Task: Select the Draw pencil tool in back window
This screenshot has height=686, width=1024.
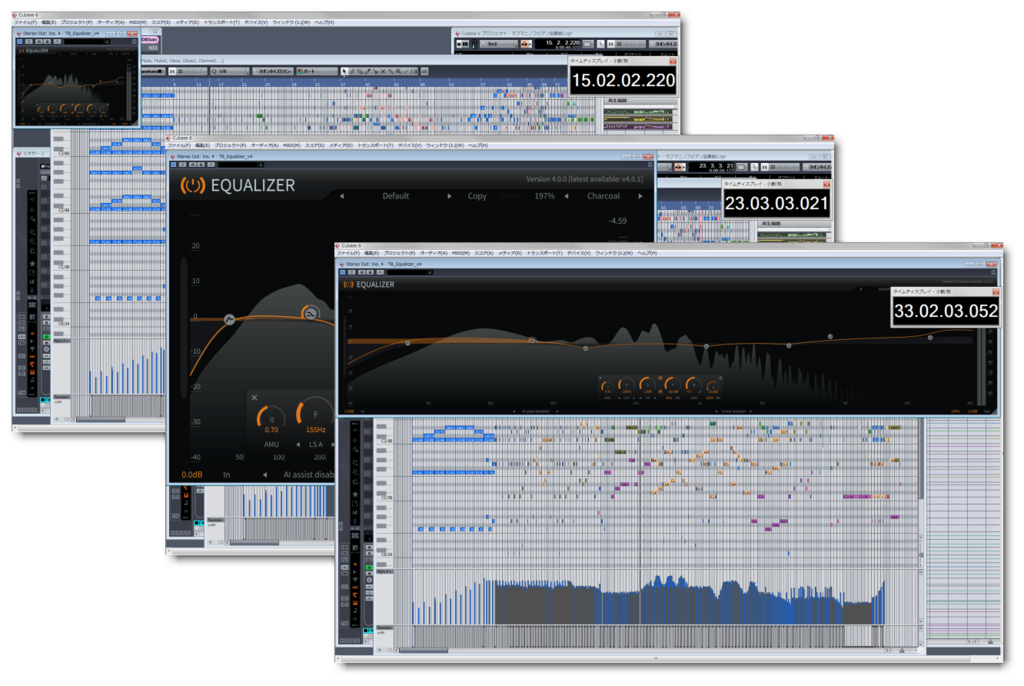Action: [x=352, y=71]
